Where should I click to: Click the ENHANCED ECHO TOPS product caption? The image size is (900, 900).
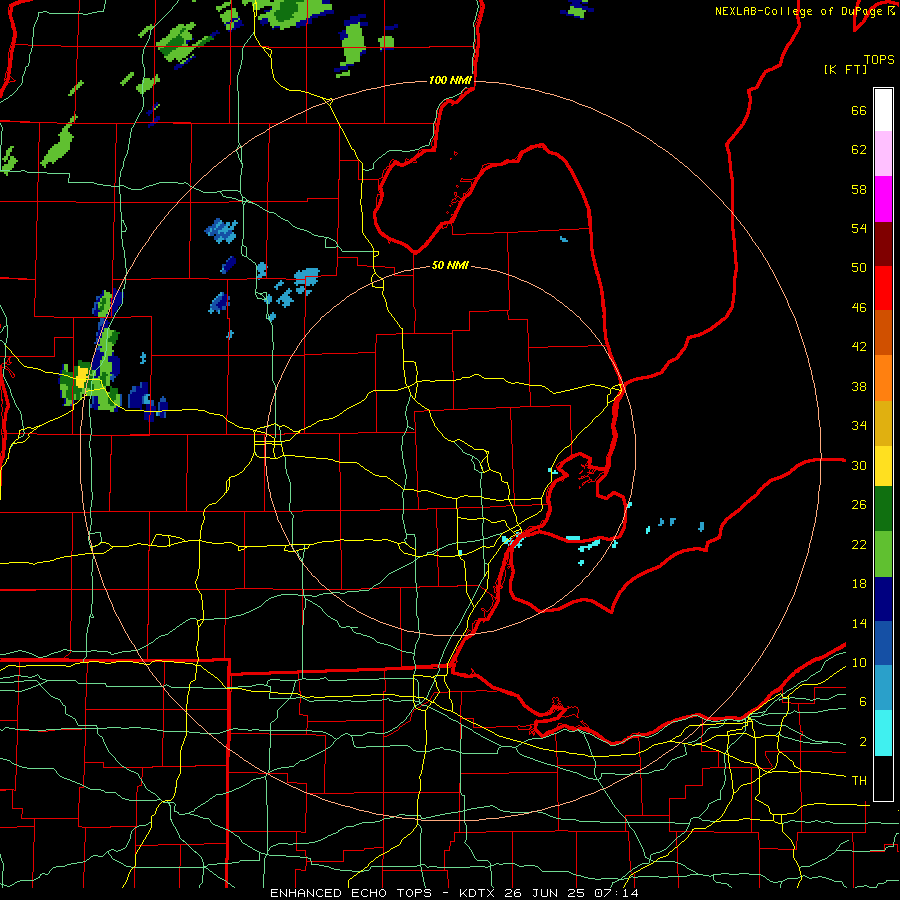(351, 893)
